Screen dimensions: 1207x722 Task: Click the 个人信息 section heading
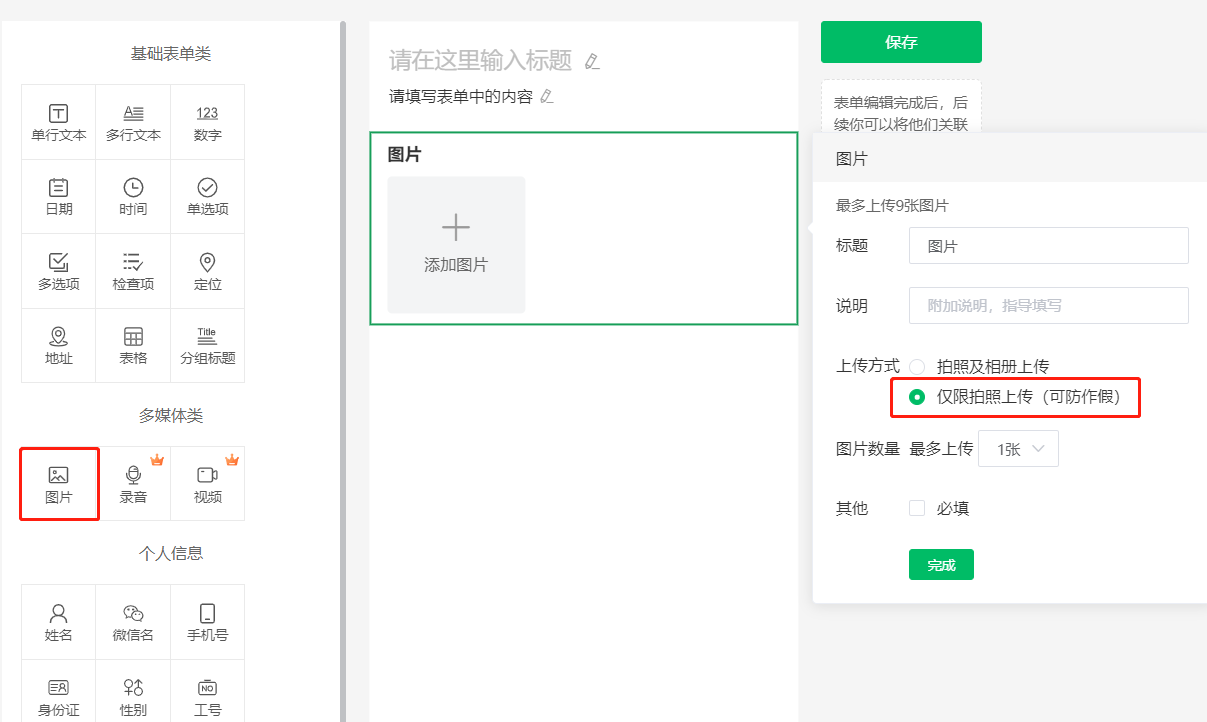point(171,554)
